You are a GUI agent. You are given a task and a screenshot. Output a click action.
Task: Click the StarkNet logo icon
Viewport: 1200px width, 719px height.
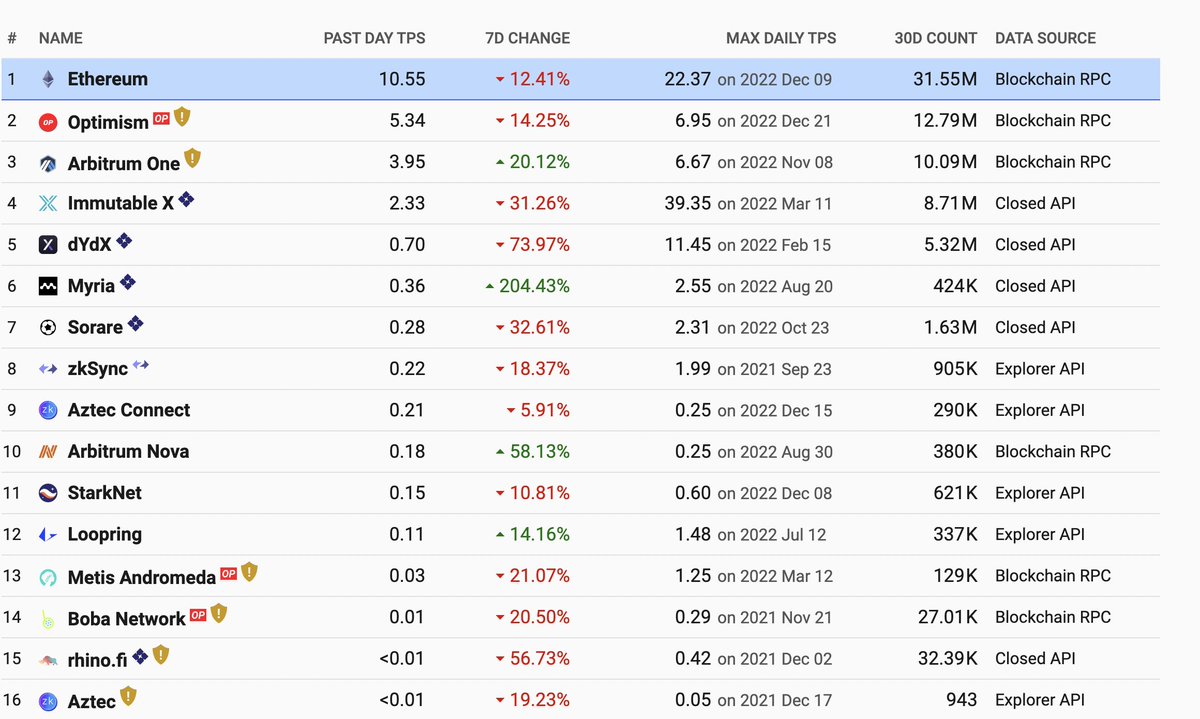click(x=48, y=493)
